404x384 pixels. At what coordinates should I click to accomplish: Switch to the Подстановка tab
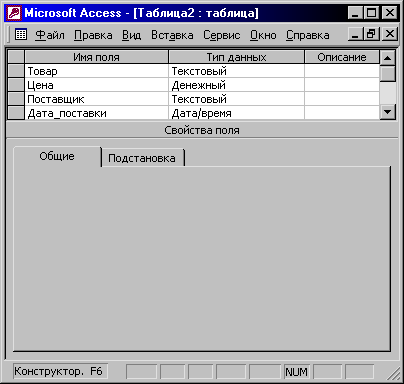click(x=142, y=158)
